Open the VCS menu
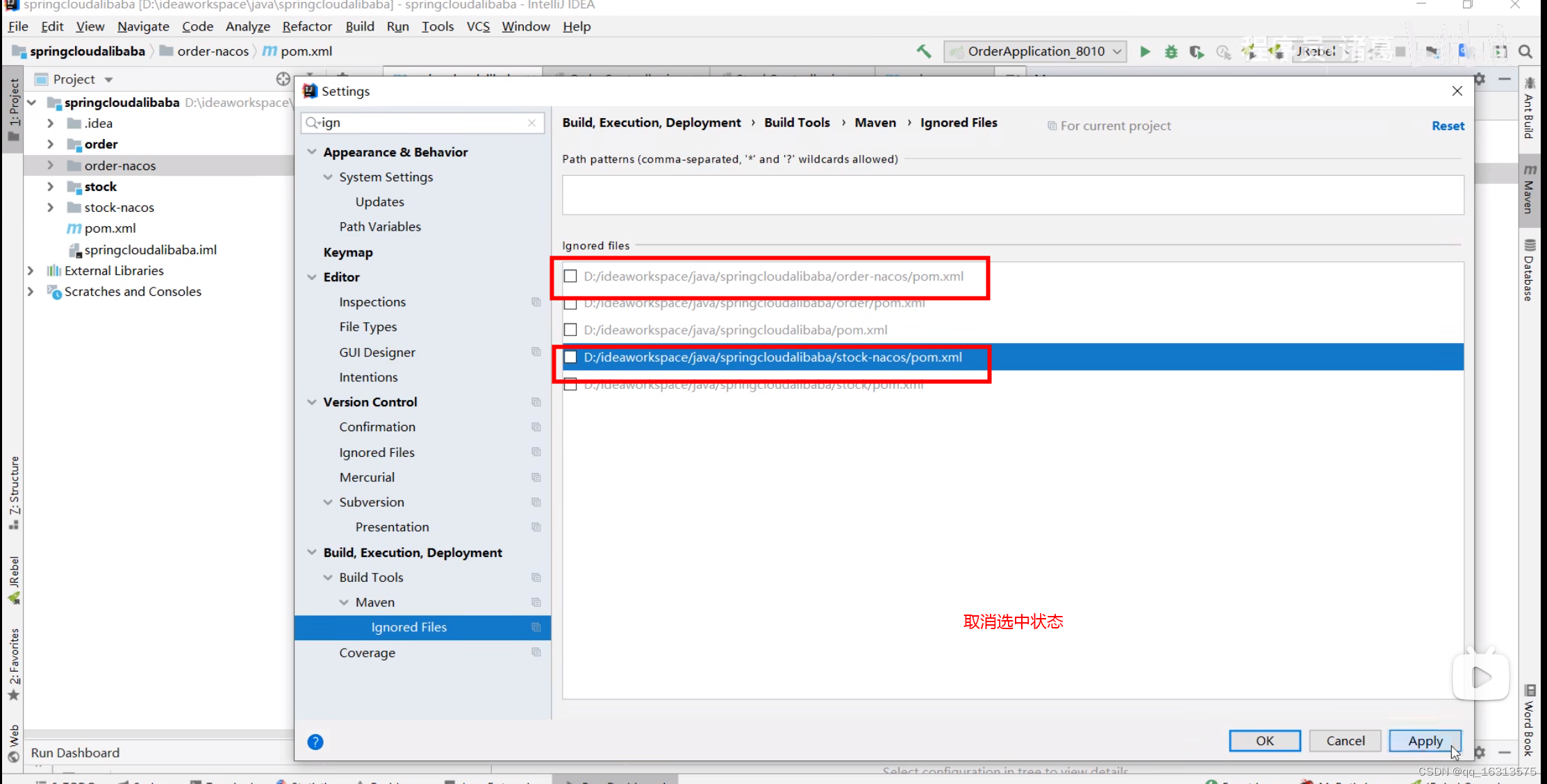The width and height of the screenshot is (1547, 784). tap(478, 26)
